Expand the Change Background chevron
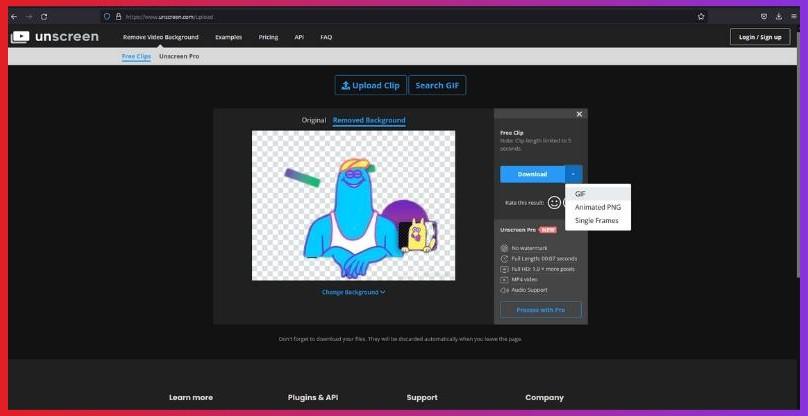This screenshot has height=416, width=808. (382, 292)
